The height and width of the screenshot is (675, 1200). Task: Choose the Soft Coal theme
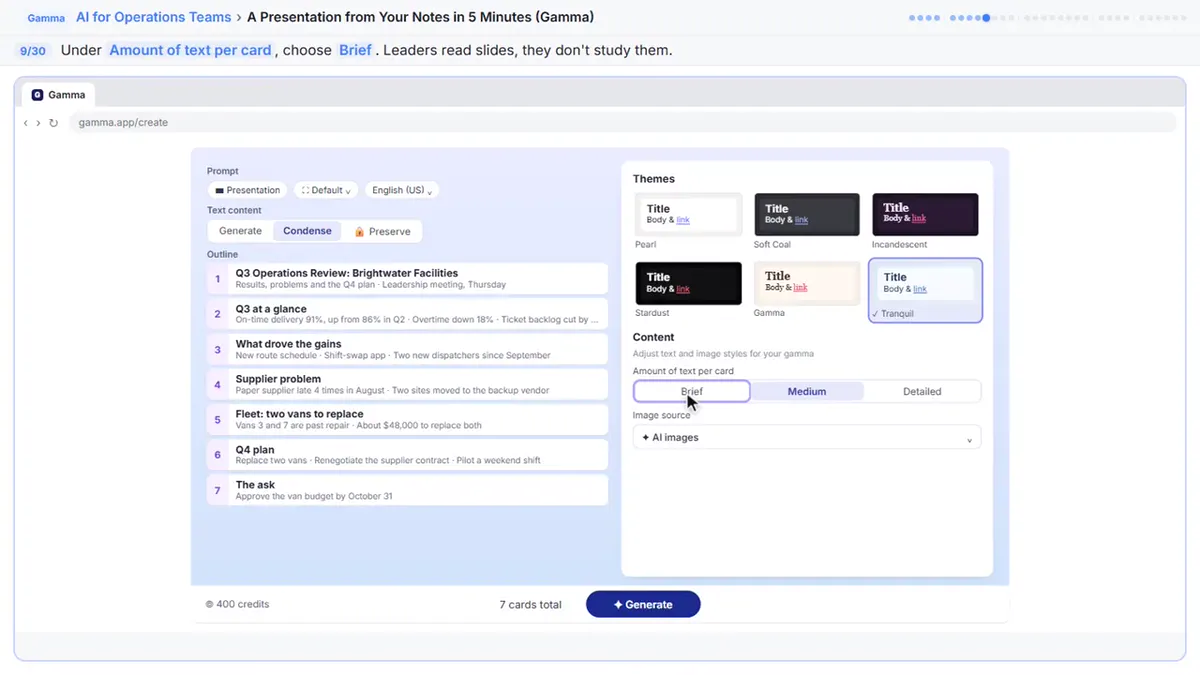pos(807,215)
